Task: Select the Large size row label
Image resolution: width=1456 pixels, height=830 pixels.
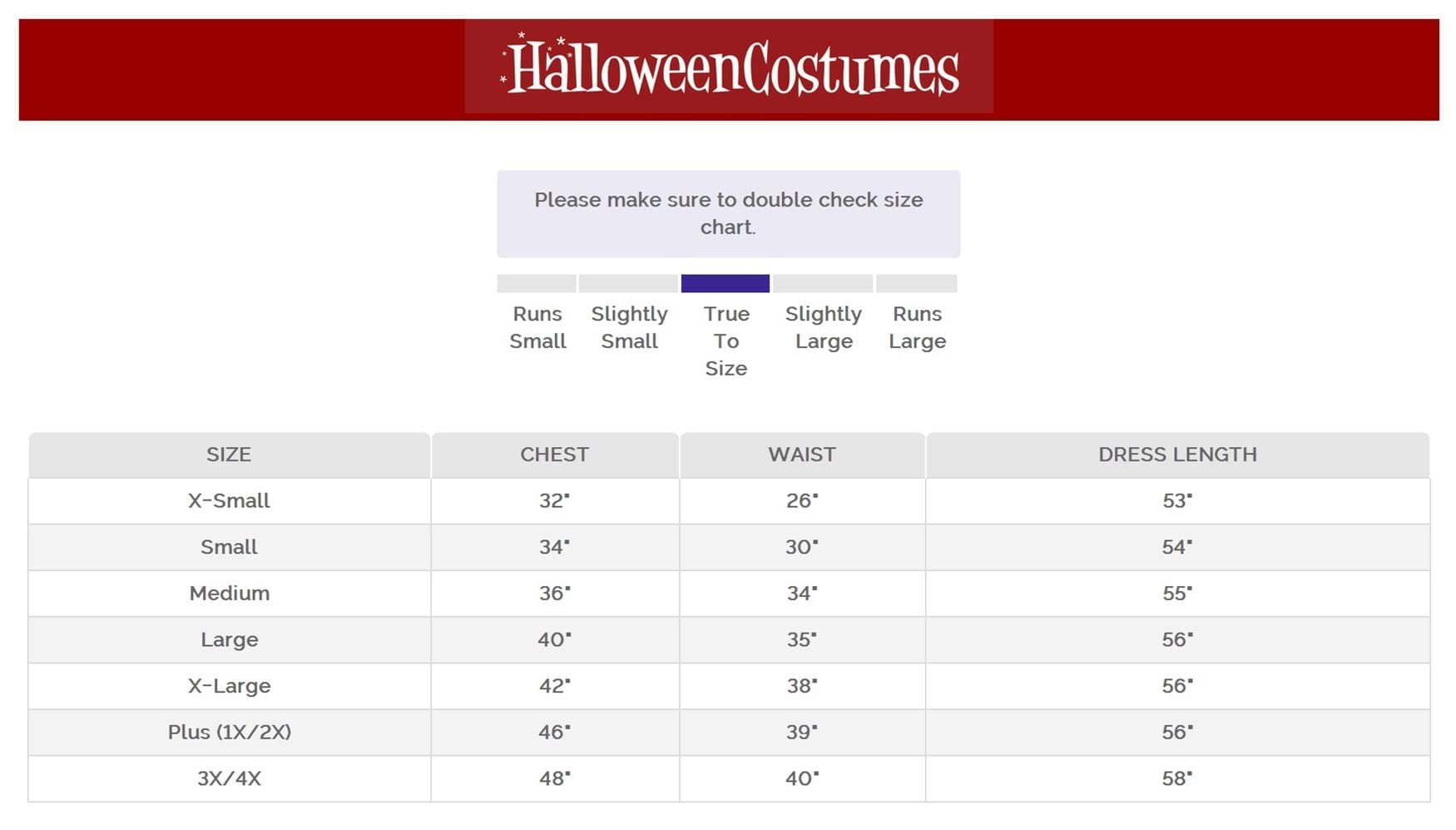Action: click(229, 640)
